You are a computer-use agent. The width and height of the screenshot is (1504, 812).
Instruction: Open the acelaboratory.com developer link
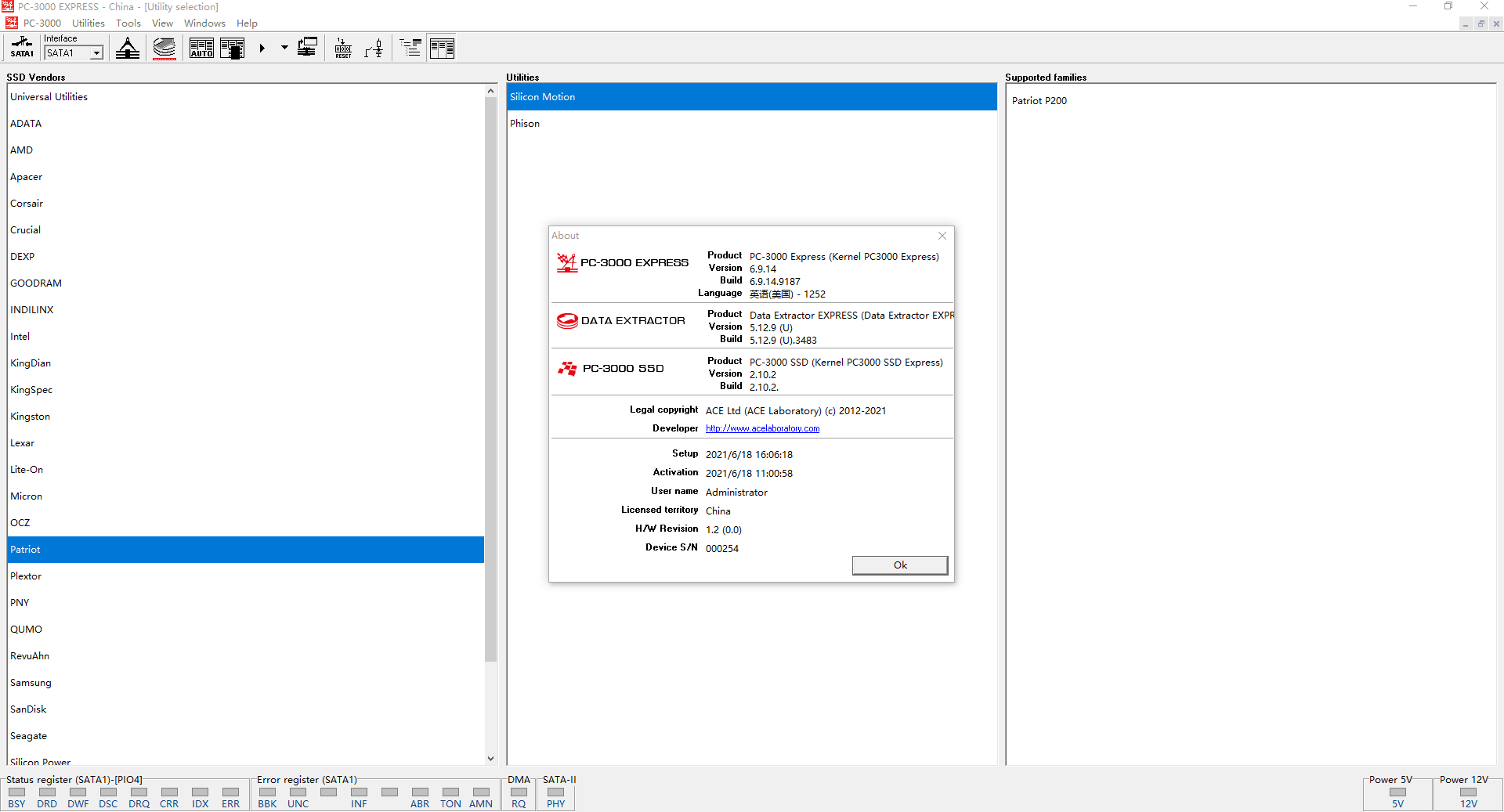click(x=762, y=428)
